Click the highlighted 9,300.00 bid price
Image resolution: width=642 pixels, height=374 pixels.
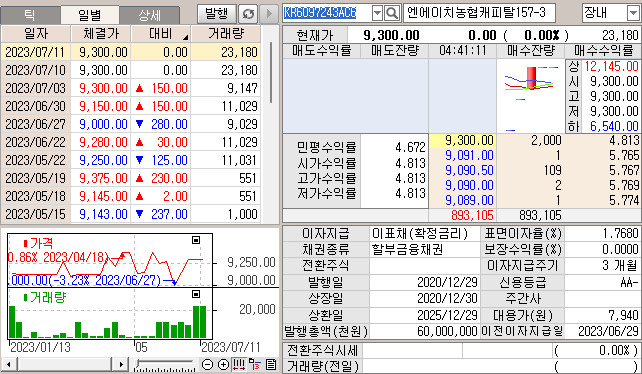463,141
